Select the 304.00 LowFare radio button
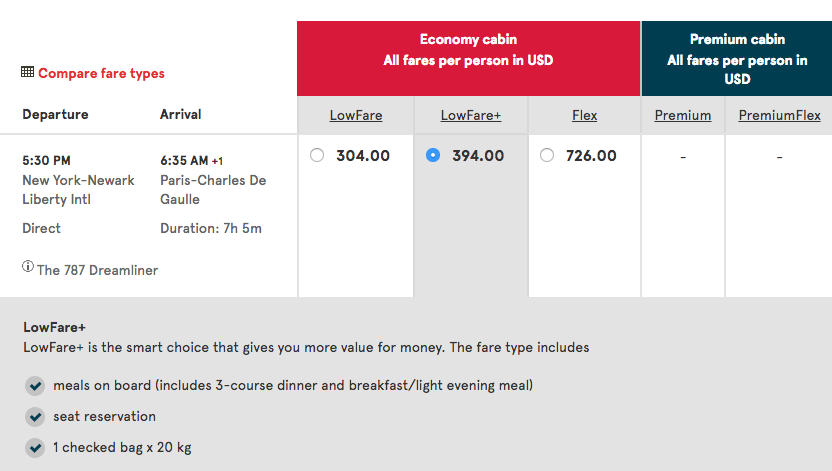Image resolution: width=832 pixels, height=471 pixels. 318,155
